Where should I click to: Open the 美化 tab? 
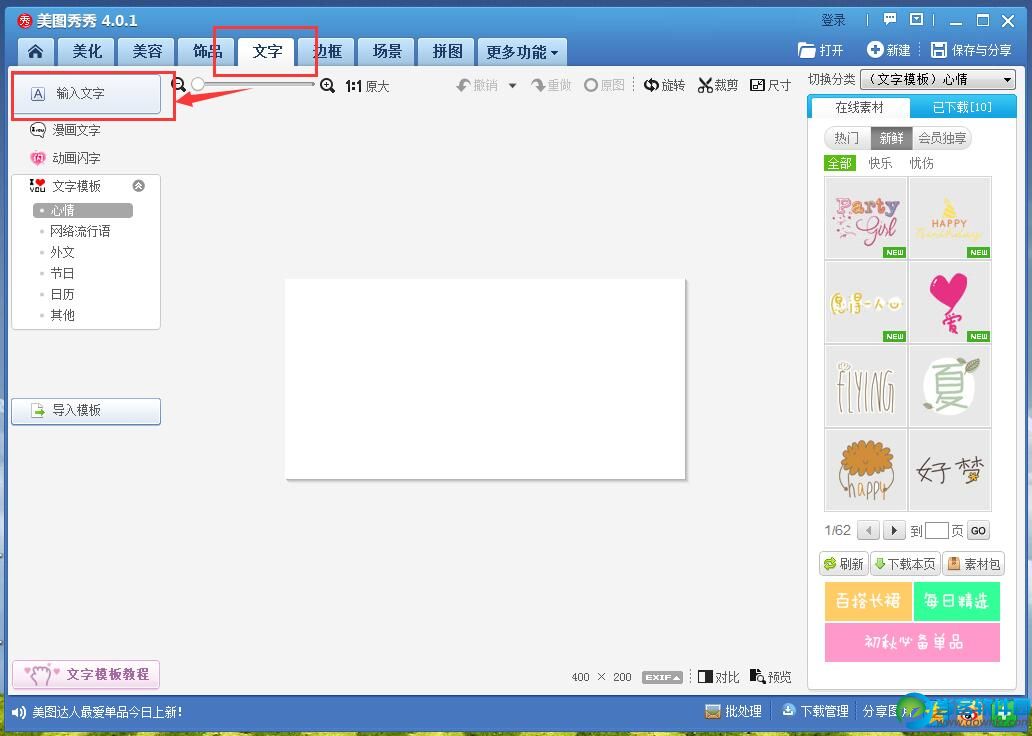click(x=87, y=51)
